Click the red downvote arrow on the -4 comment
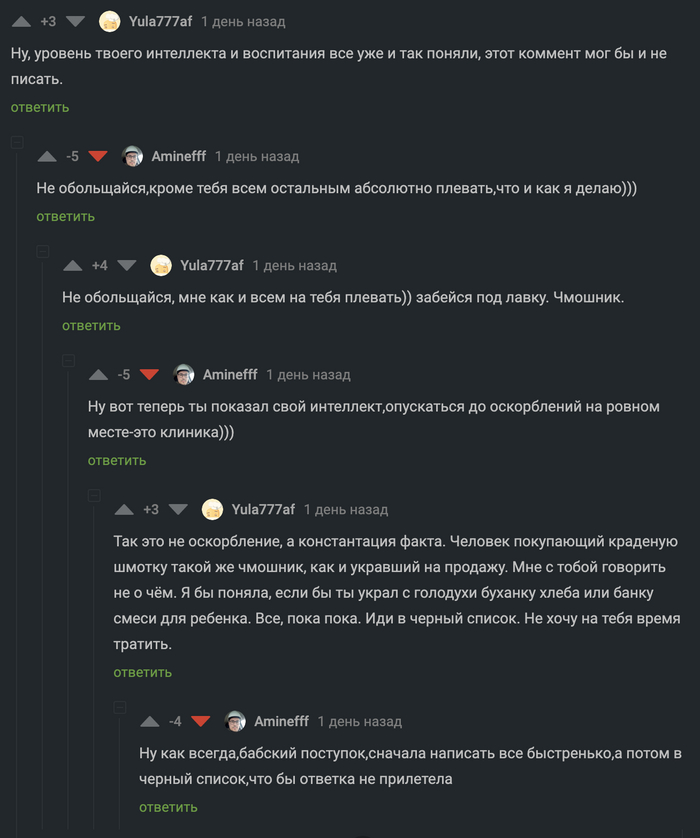This screenshot has height=838, width=700. 201,721
